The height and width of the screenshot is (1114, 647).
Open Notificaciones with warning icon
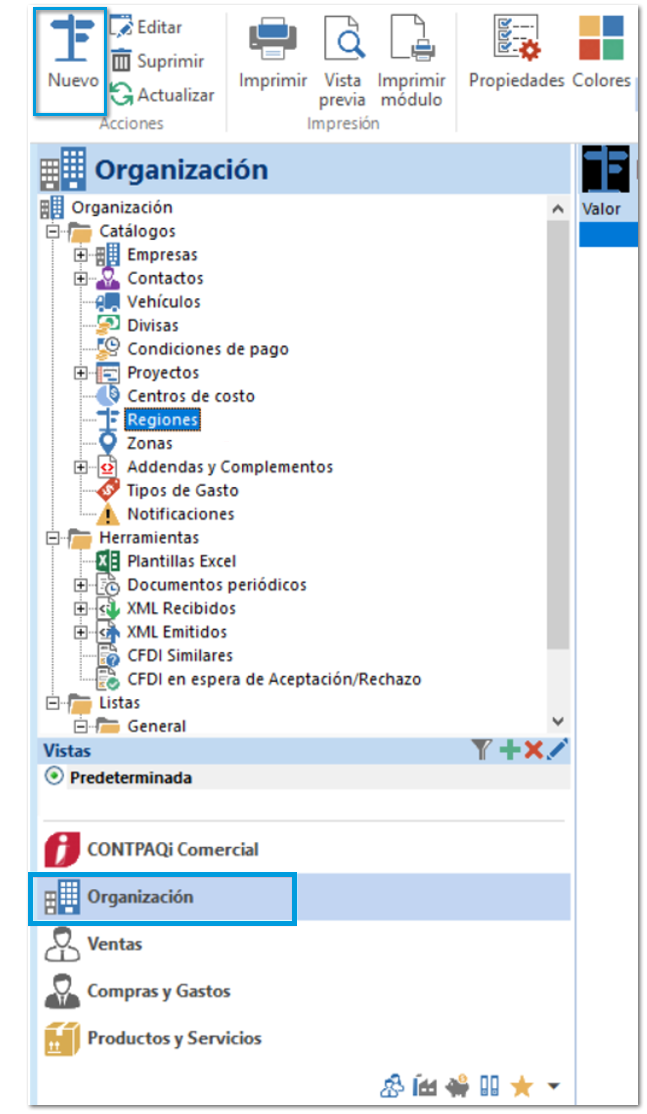[x=180, y=514]
